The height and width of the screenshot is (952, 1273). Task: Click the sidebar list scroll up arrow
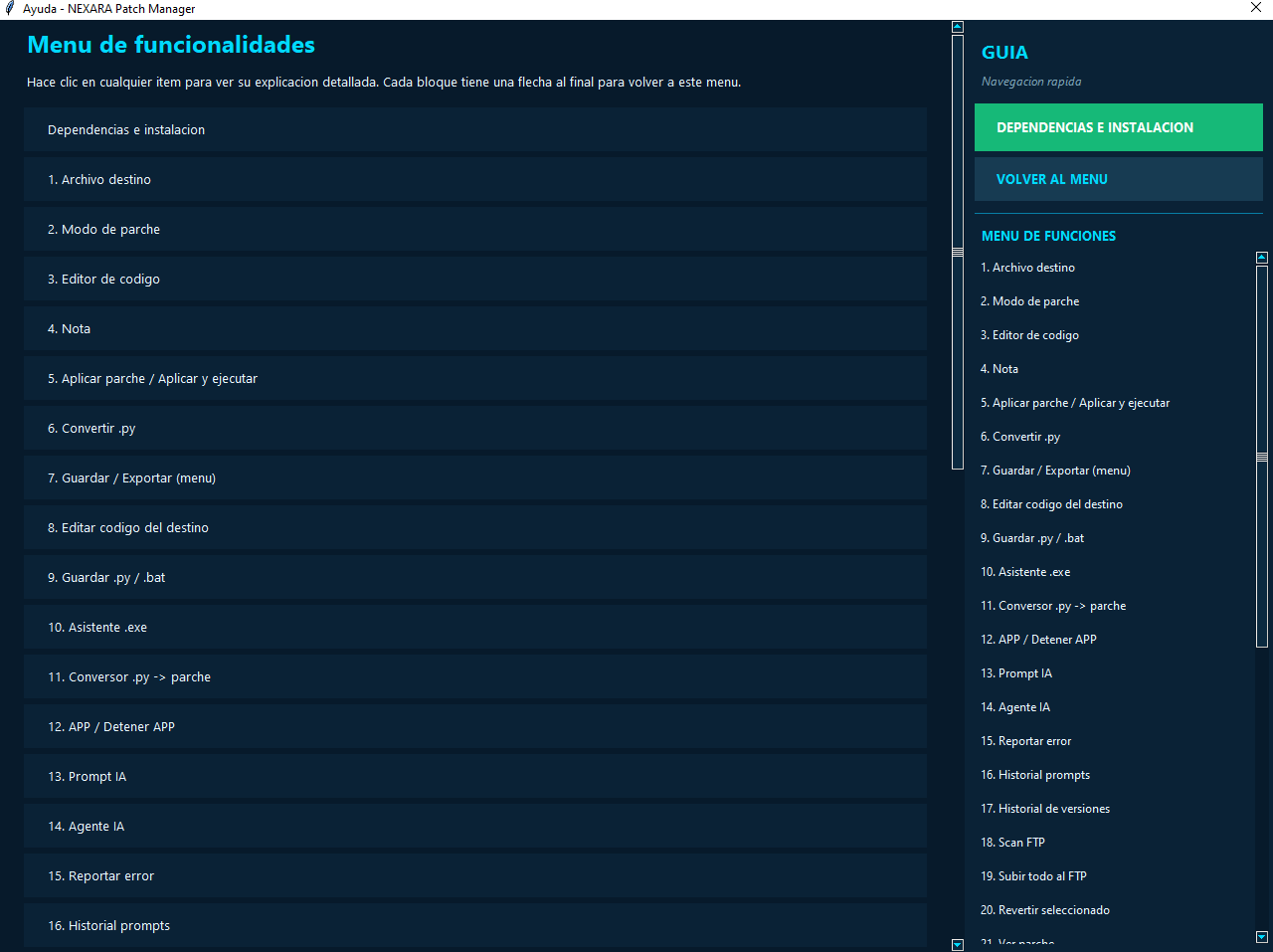(x=1262, y=258)
